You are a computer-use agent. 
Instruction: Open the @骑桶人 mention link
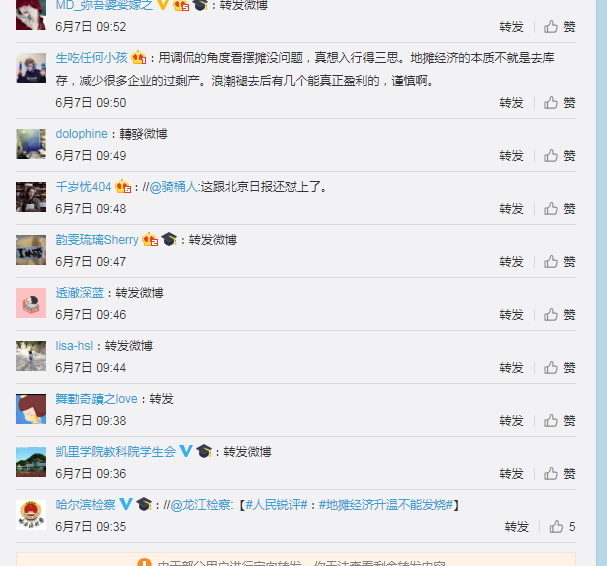tap(173, 187)
